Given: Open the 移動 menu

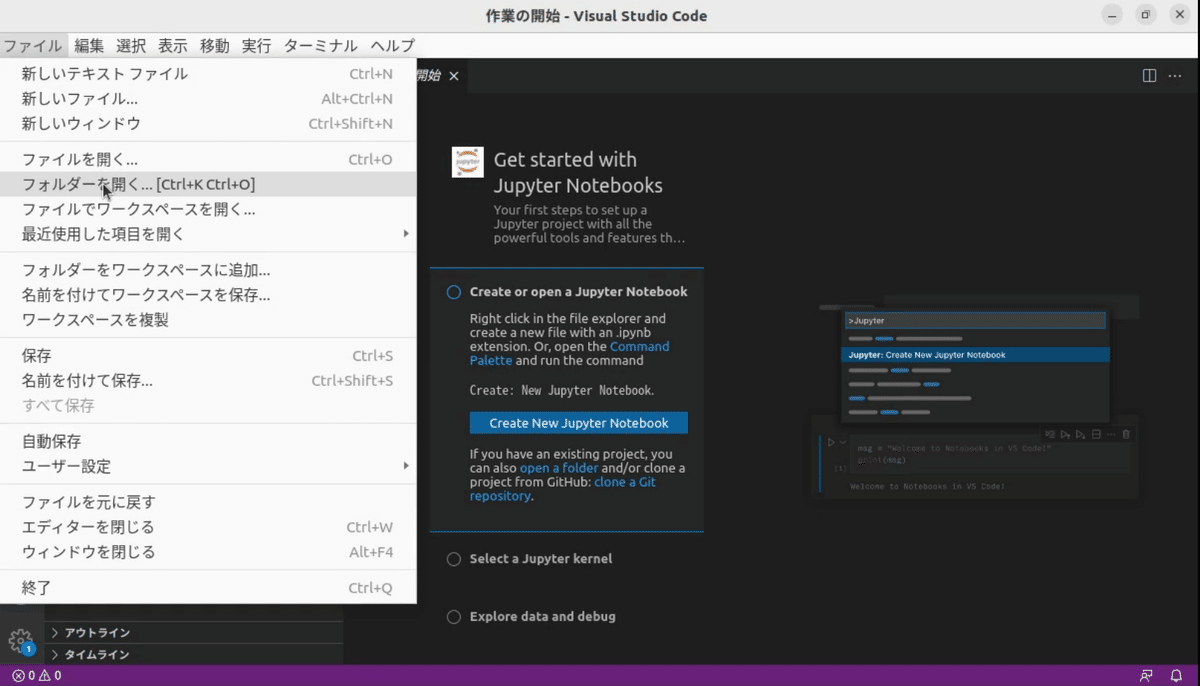Looking at the screenshot, I should (x=215, y=46).
